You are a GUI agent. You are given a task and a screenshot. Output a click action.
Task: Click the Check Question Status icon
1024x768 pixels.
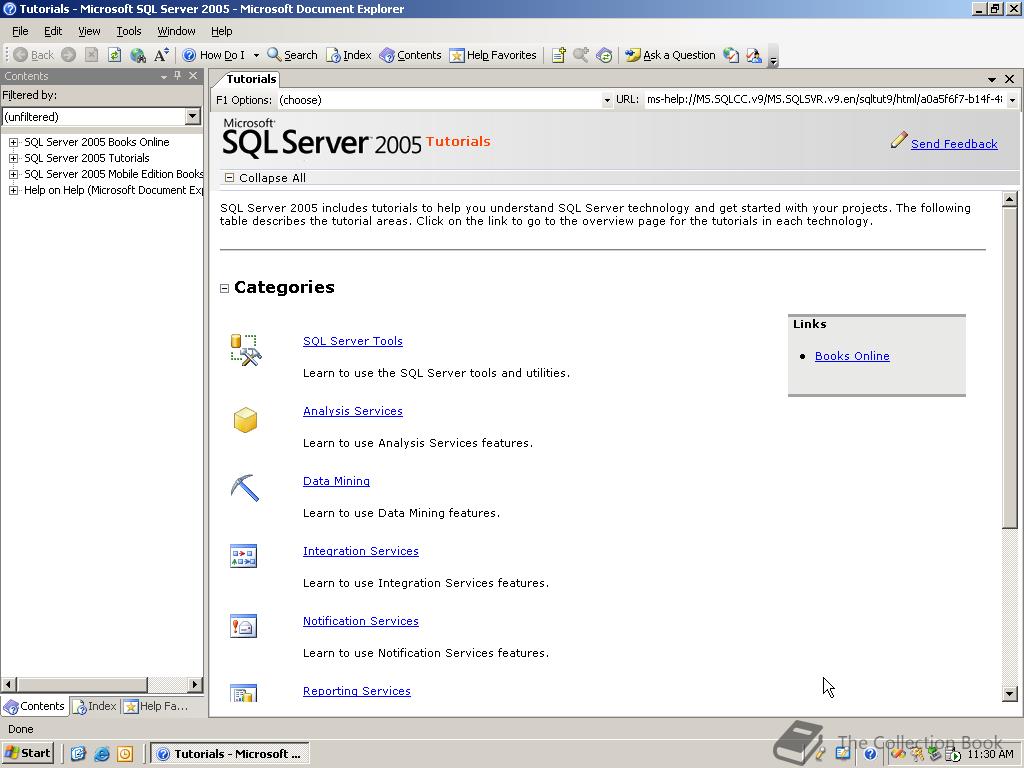click(731, 56)
